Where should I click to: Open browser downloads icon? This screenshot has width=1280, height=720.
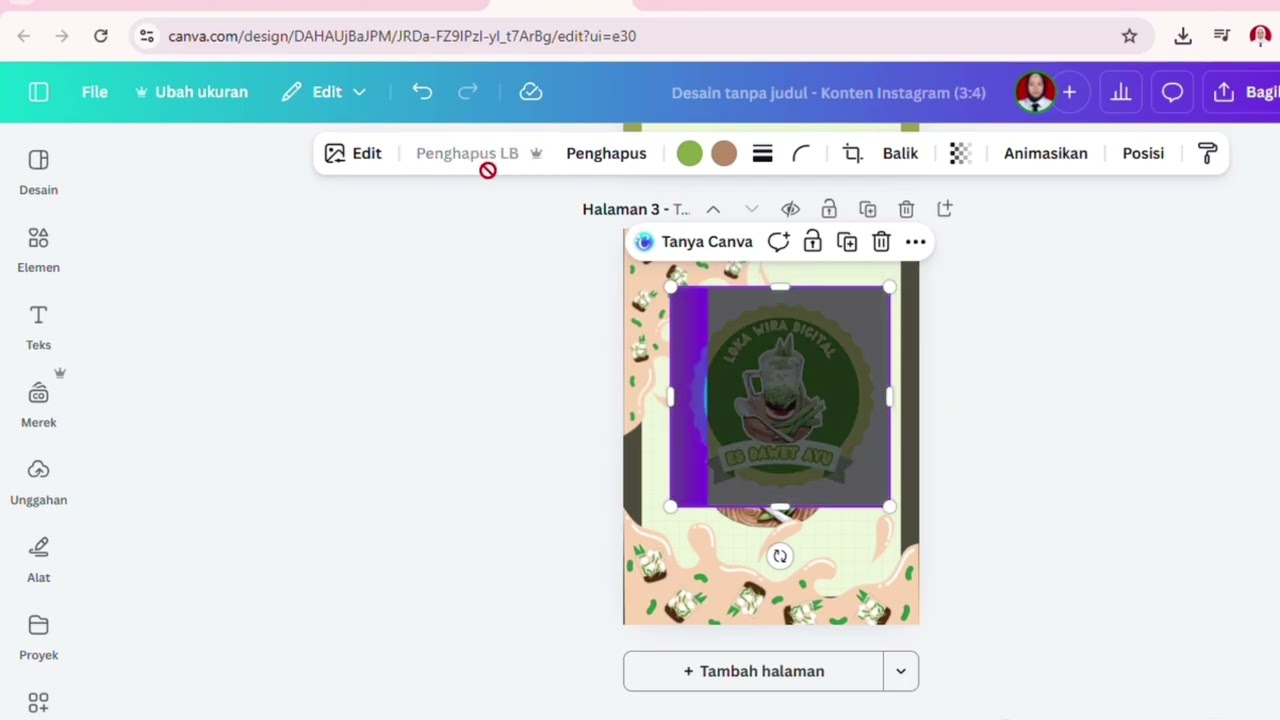point(1183,36)
